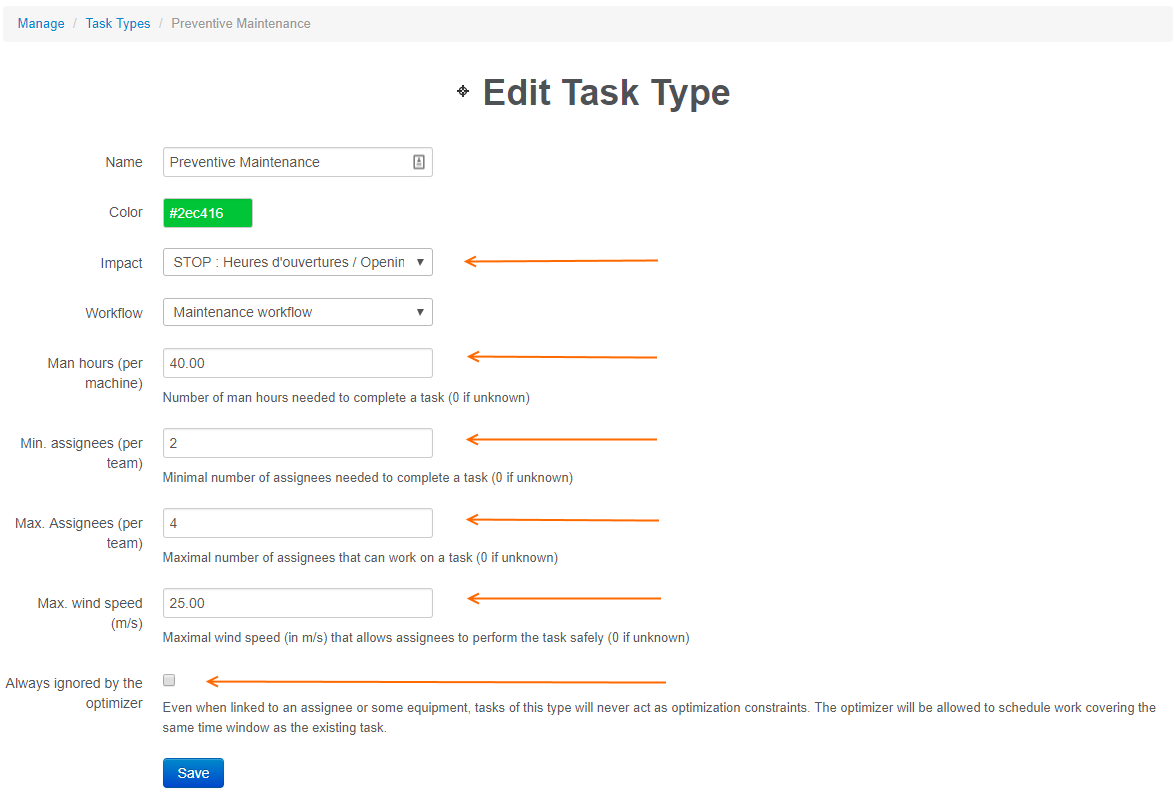Enable the Always ignored by the optimizer checkbox

click(x=169, y=679)
